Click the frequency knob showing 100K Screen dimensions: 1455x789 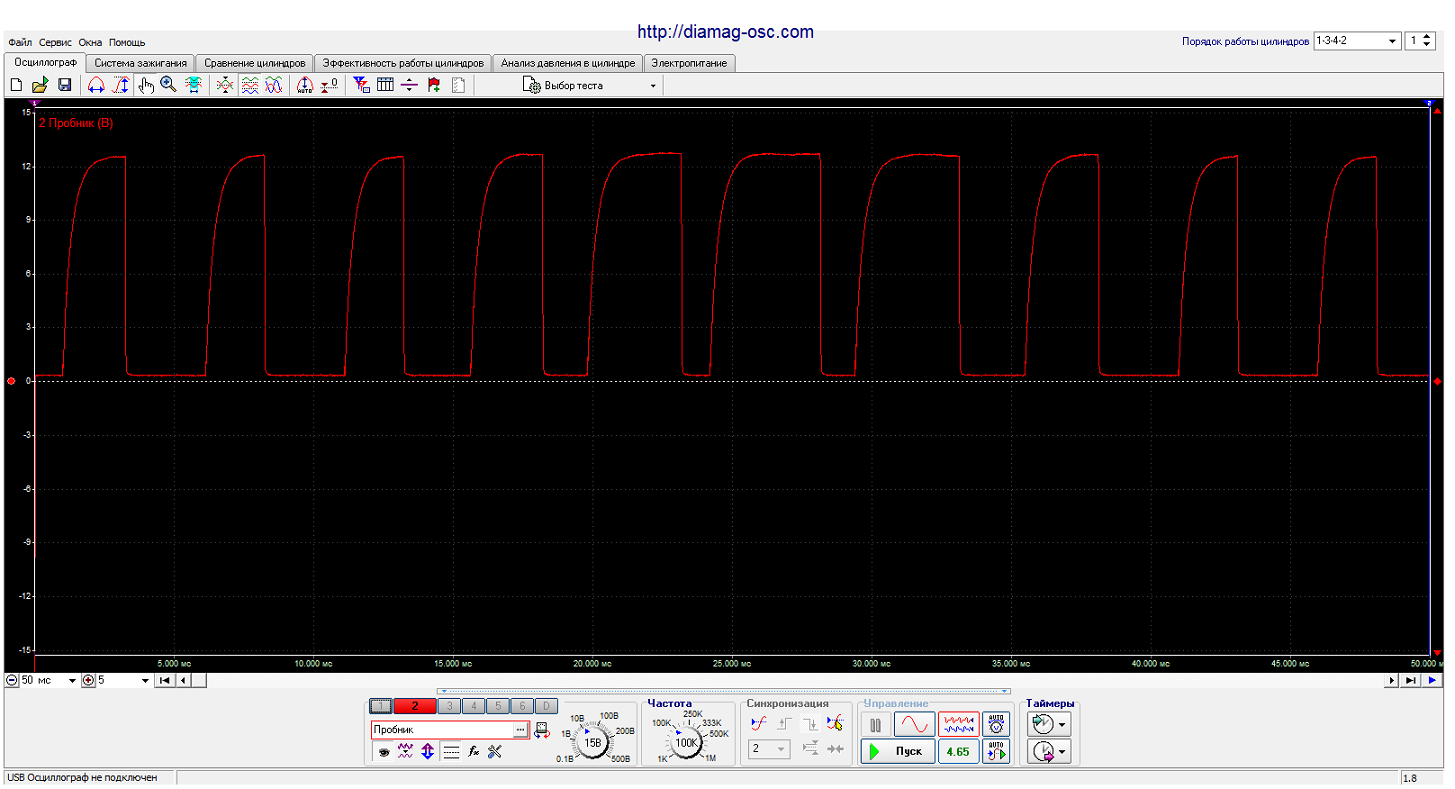686,743
